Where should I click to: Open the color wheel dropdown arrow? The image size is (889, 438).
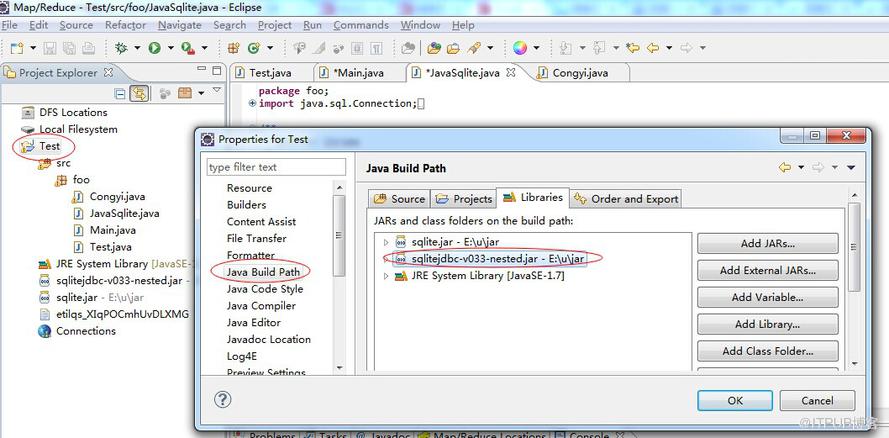(x=536, y=48)
